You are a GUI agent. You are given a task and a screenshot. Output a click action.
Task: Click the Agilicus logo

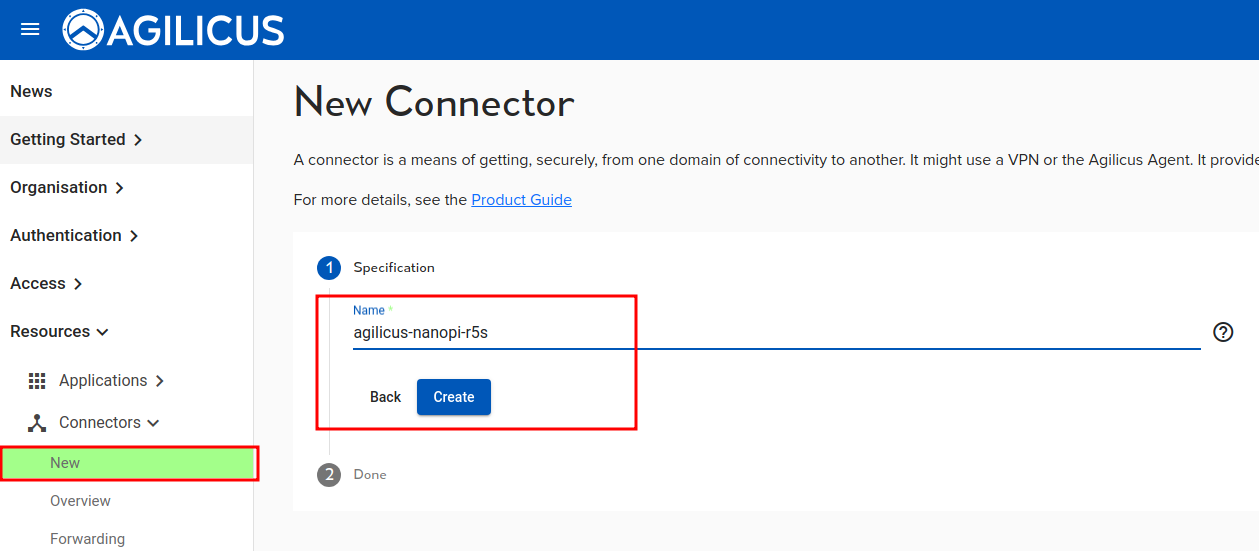173,30
